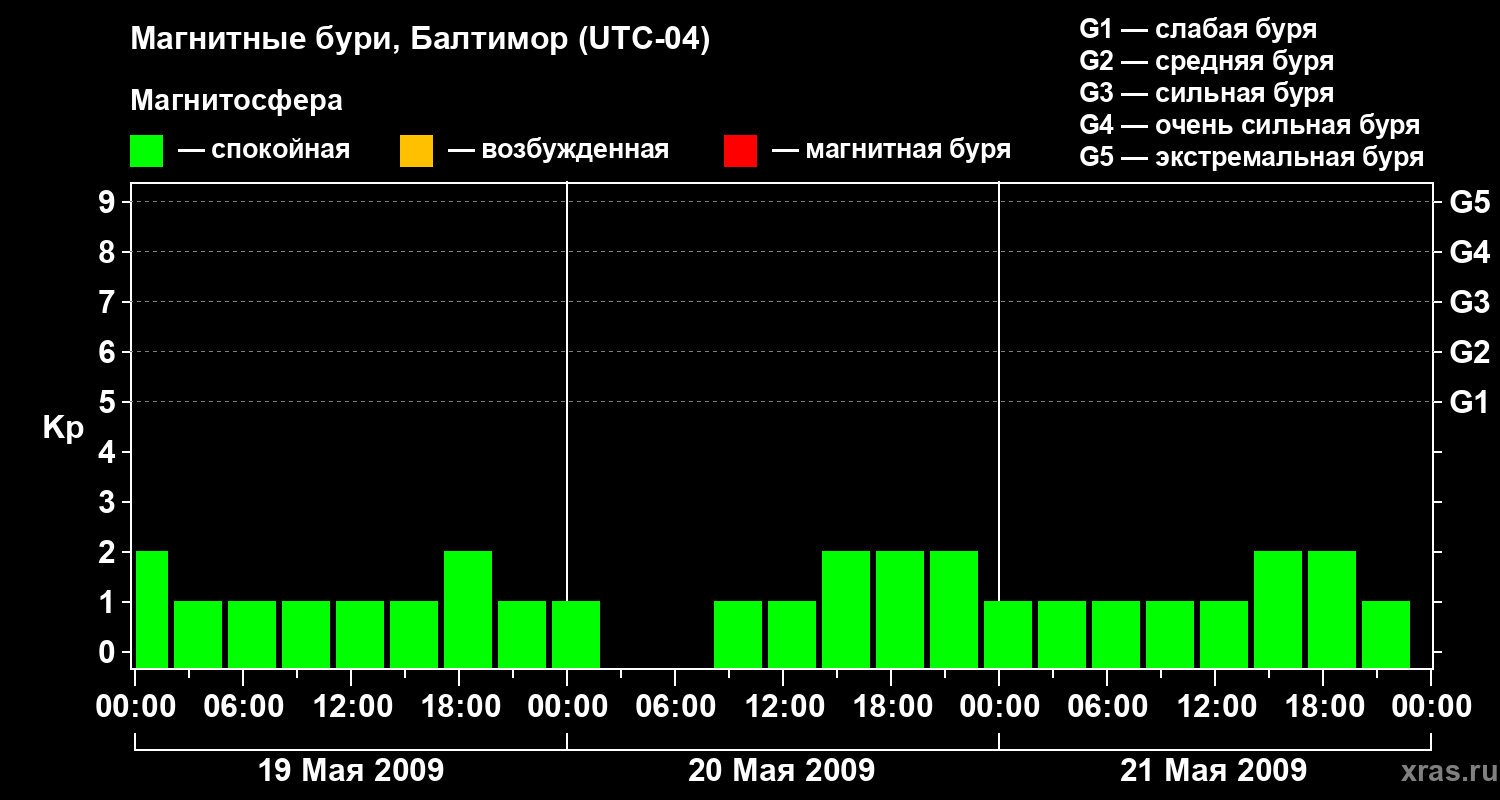Click the 'G2' label on the right axis
Image resolution: width=1500 pixels, height=800 pixels.
[x=1469, y=352]
